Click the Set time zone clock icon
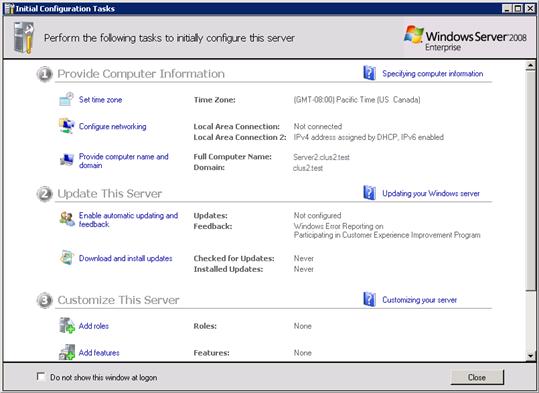Screen dimensions: 539x393 pyautogui.click(x=66, y=99)
